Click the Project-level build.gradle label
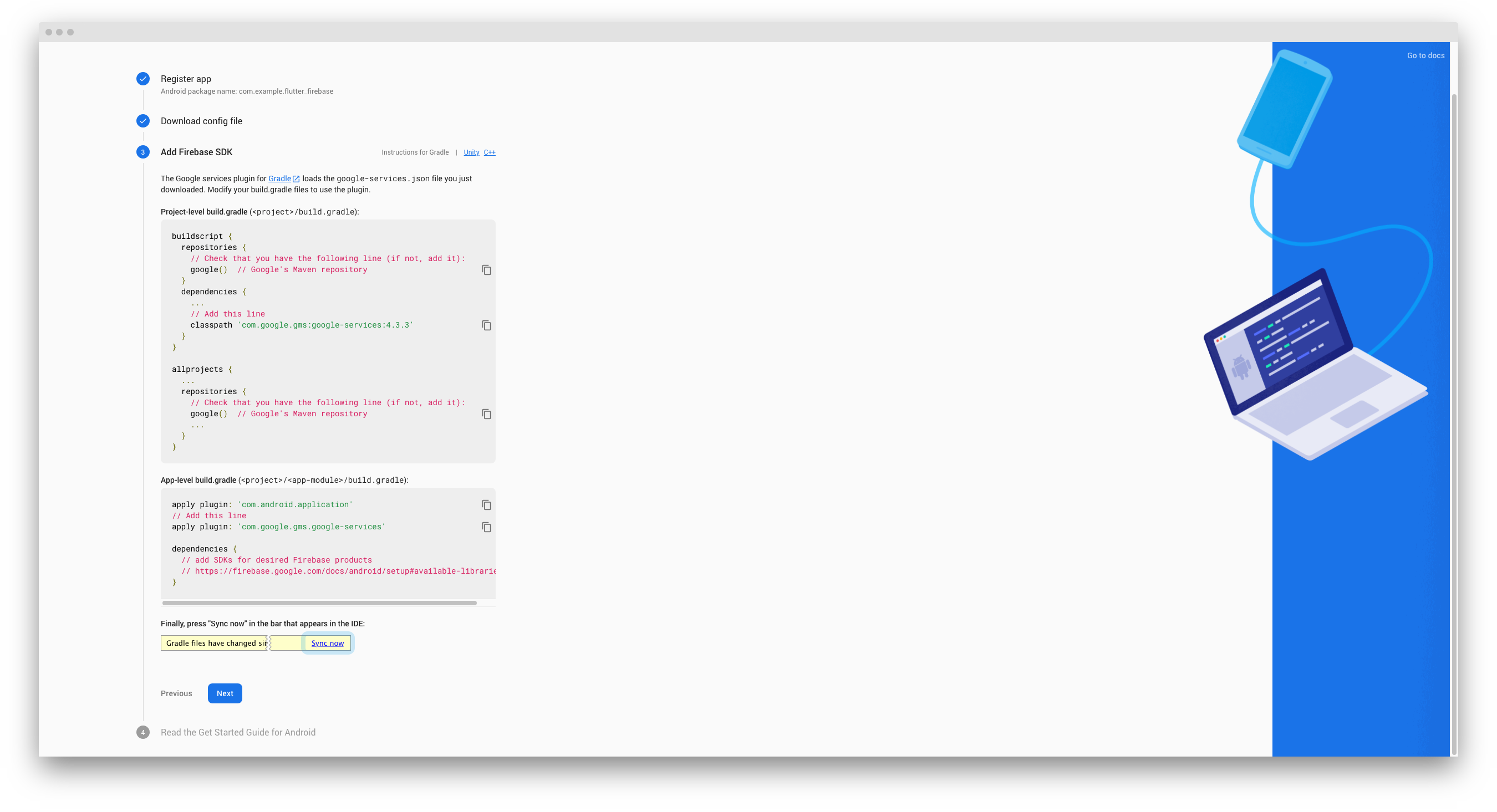 click(204, 212)
